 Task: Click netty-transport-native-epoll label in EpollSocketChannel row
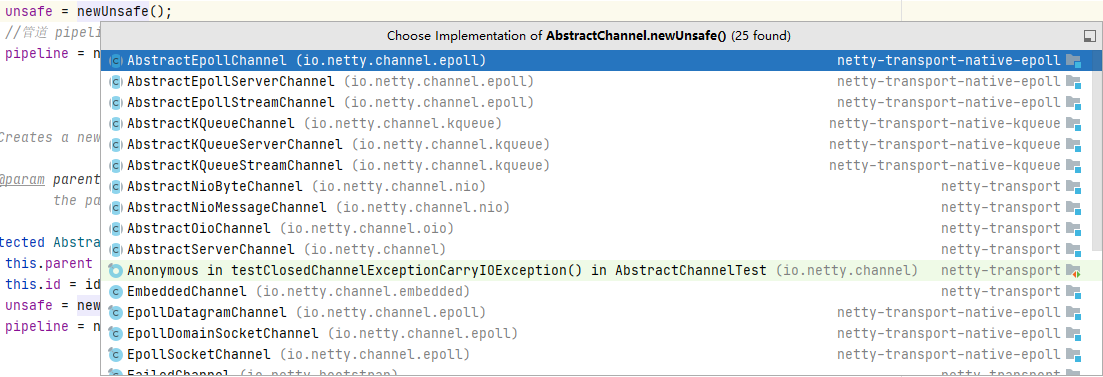(948, 354)
